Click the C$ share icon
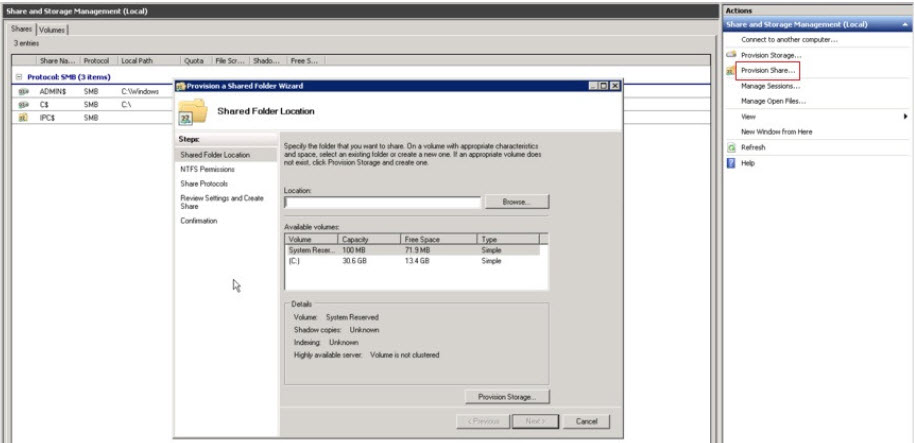This screenshot has width=915, height=443. [24, 104]
